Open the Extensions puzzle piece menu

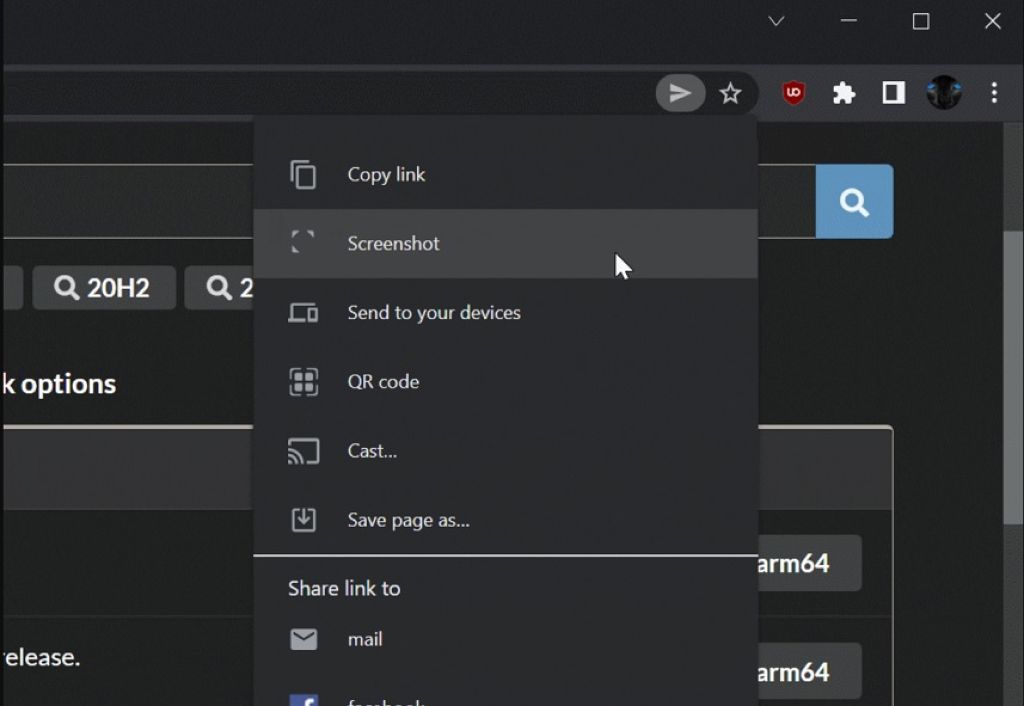[x=844, y=94]
